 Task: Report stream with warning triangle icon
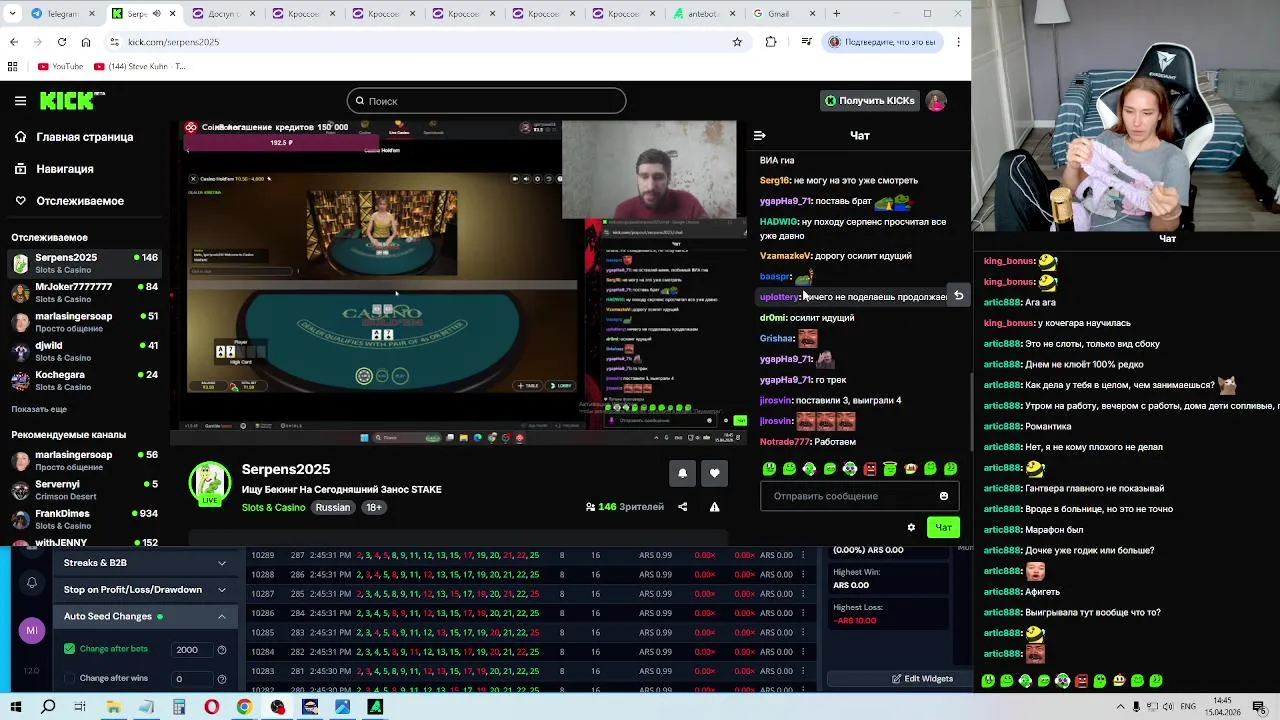[x=714, y=507]
